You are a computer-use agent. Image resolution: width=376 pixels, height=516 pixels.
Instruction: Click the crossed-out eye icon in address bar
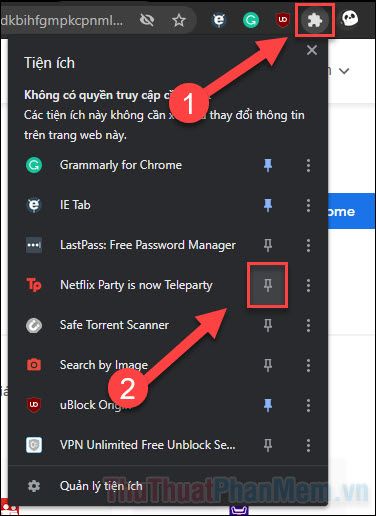(147, 21)
